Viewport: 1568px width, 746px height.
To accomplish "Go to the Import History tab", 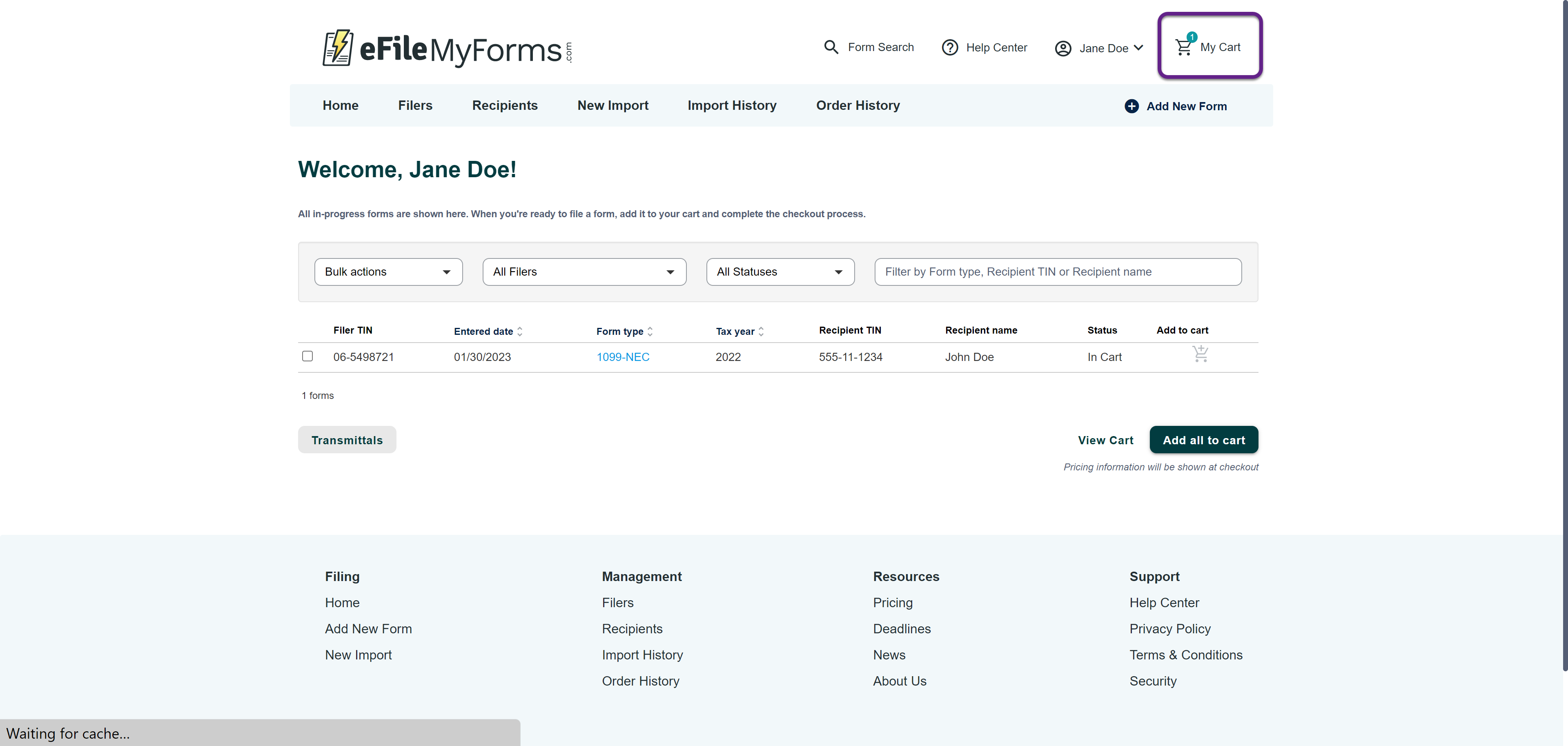I will [x=732, y=105].
